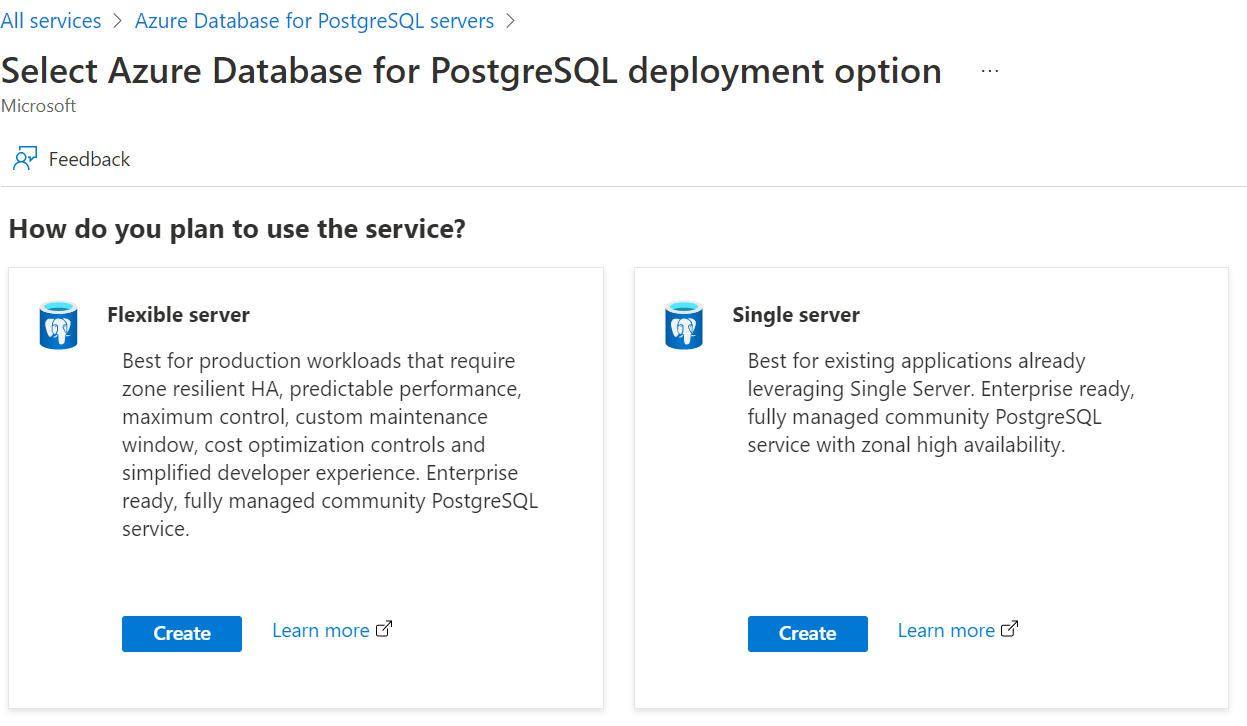Click the Single server PostgreSQL elephant icon
1247x726 pixels.
coord(684,325)
